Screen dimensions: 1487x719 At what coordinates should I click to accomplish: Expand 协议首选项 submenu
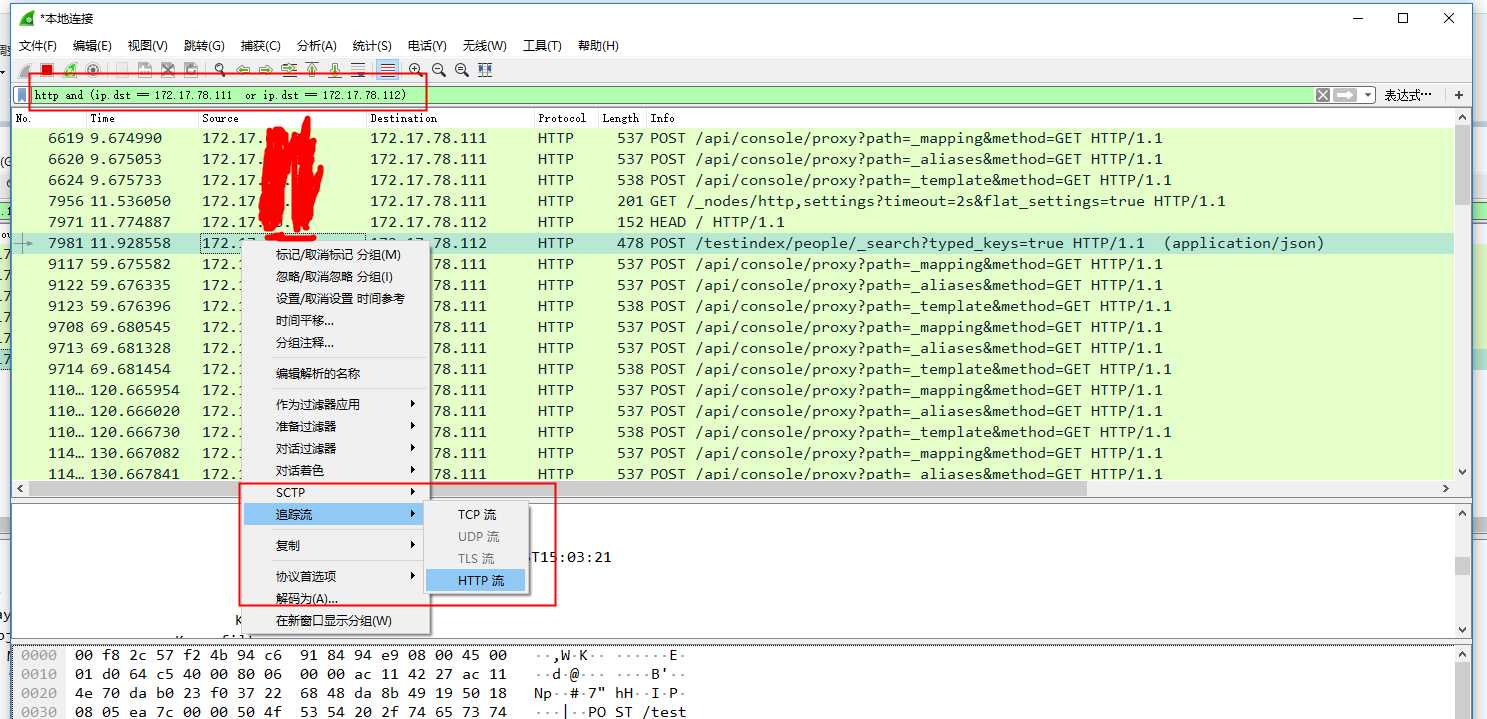coord(337,577)
